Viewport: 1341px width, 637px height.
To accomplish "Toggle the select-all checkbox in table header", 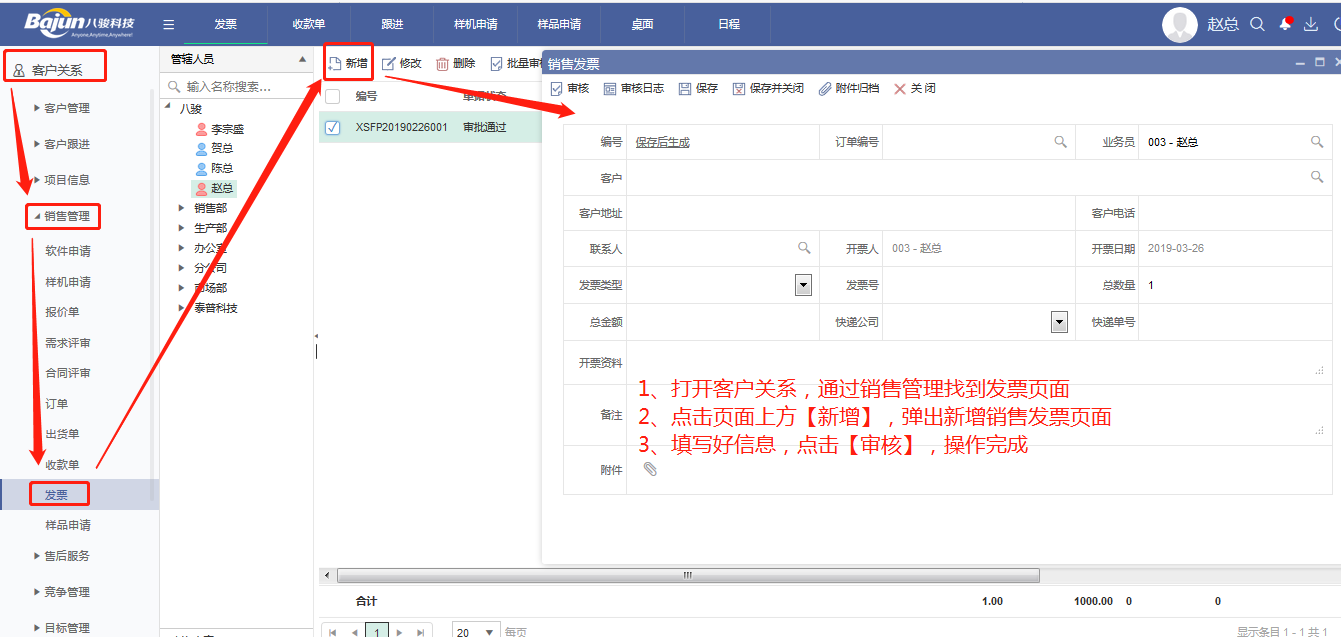I will (x=333, y=97).
